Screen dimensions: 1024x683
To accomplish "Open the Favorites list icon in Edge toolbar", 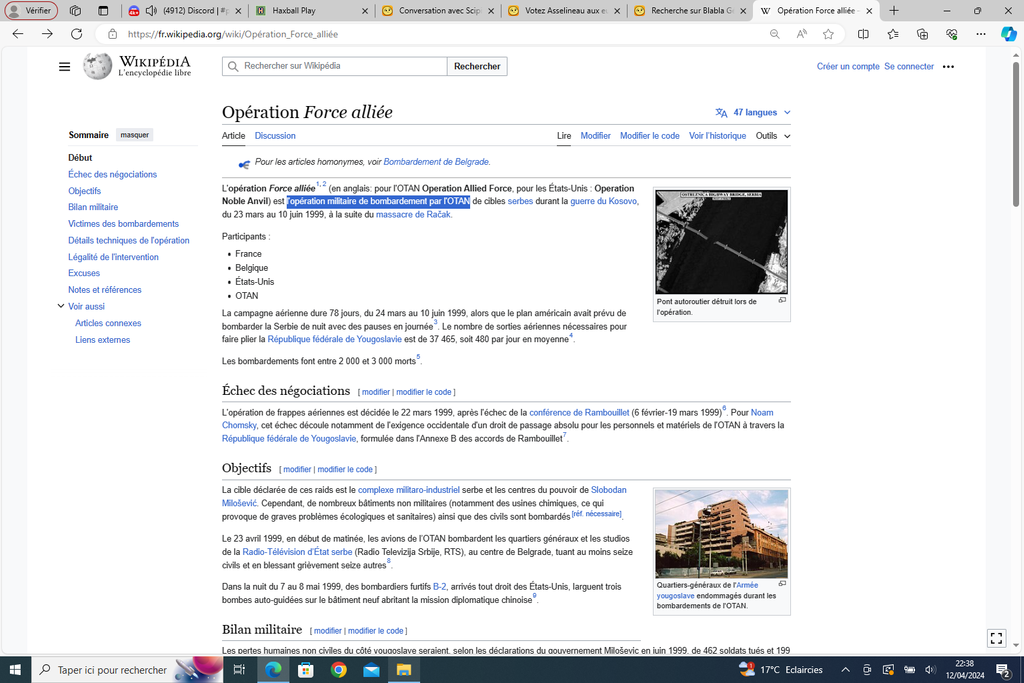I will (x=893, y=34).
